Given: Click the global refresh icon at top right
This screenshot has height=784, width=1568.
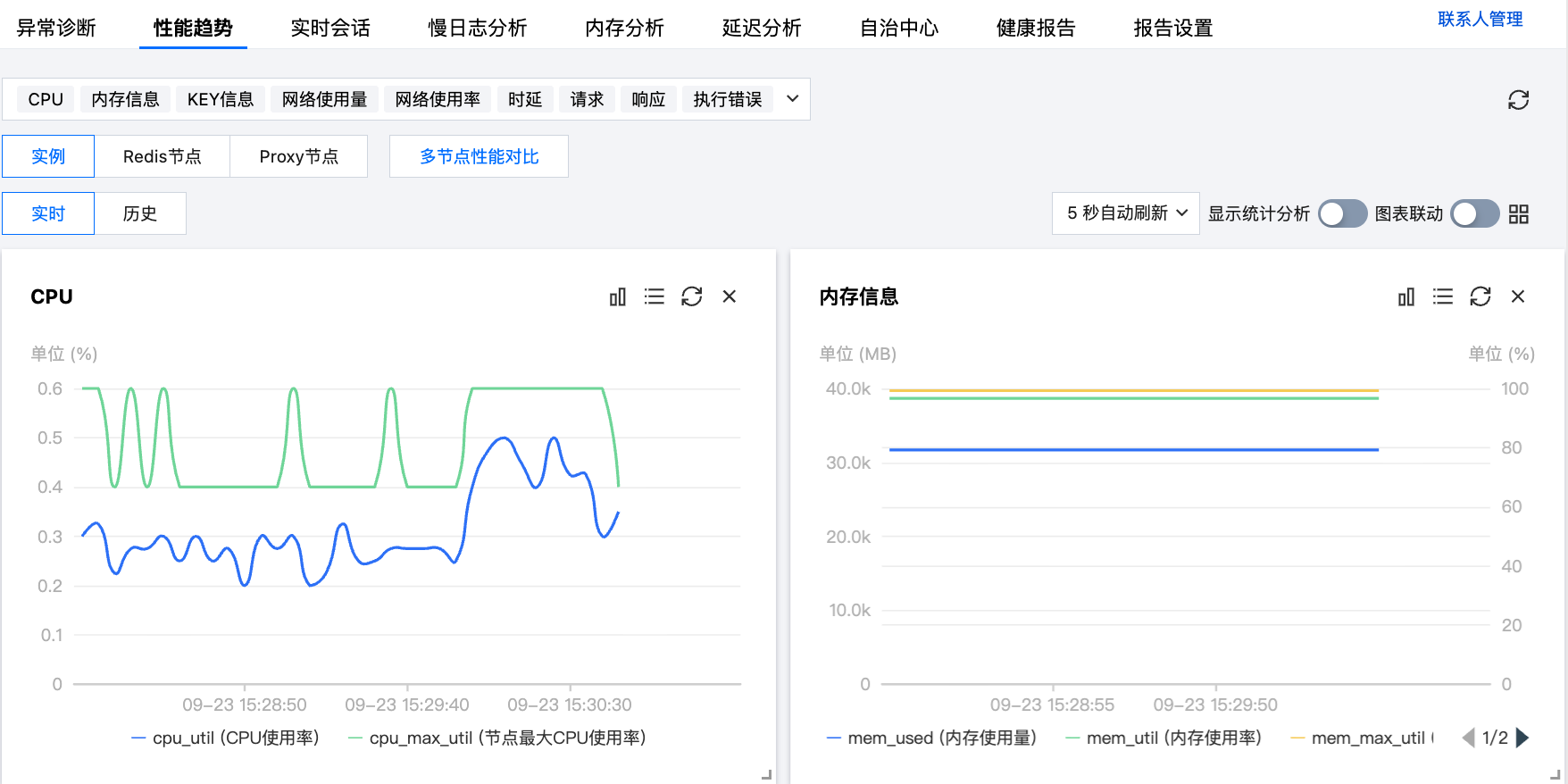Looking at the screenshot, I should click(x=1518, y=100).
